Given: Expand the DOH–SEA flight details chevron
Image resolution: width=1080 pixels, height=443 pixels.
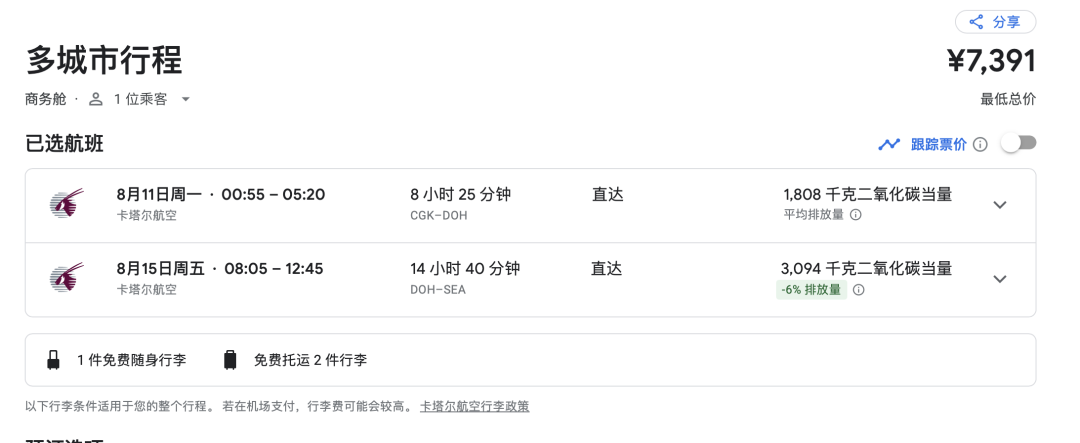Looking at the screenshot, I should click(x=999, y=279).
